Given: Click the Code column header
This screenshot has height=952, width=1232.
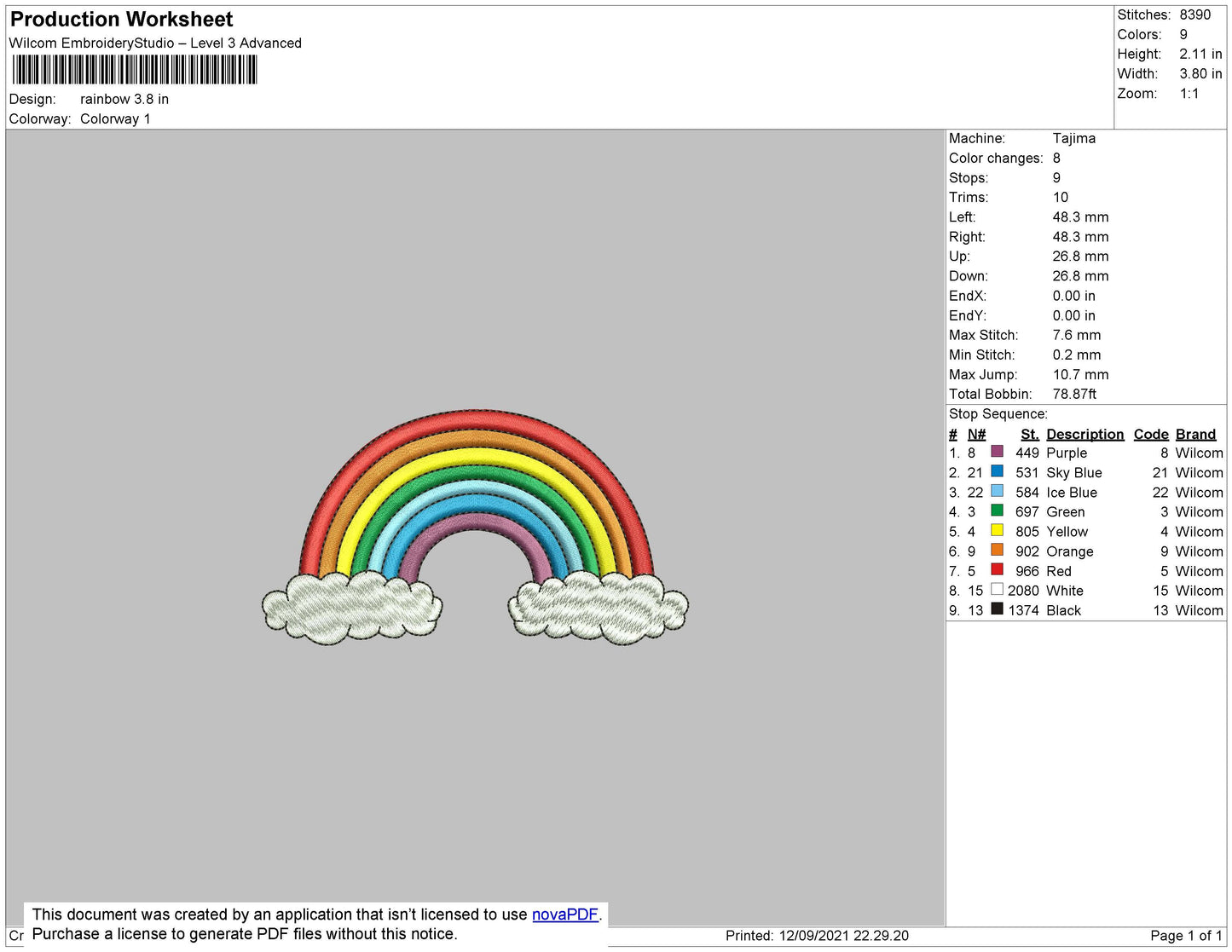Looking at the screenshot, I should (x=1151, y=434).
